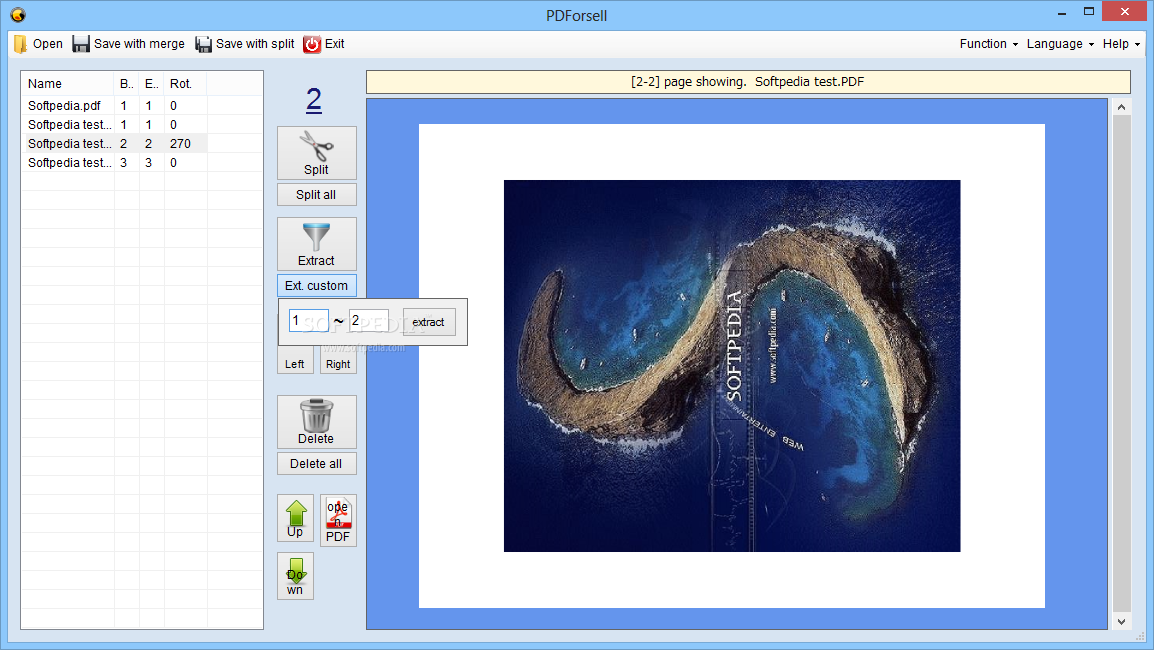
Task: Select Softpedia test row with pages 3-3
Action: (x=116, y=163)
